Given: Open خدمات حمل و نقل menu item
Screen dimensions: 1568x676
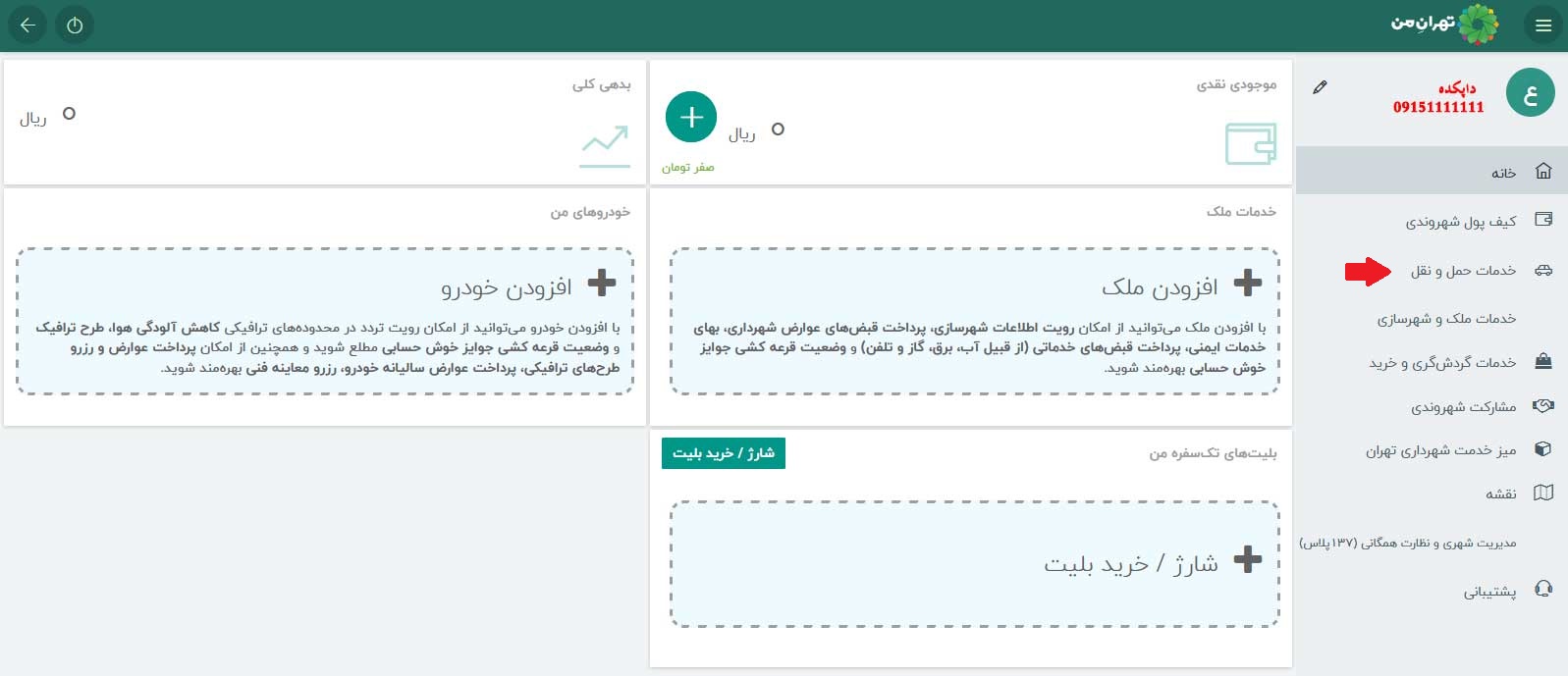Looking at the screenshot, I should point(1432,270).
